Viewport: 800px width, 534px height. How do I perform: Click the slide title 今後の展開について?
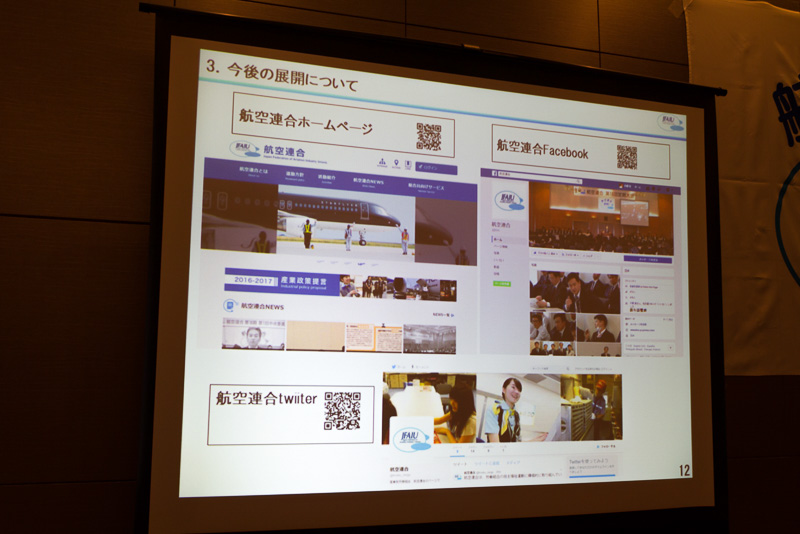coord(292,78)
